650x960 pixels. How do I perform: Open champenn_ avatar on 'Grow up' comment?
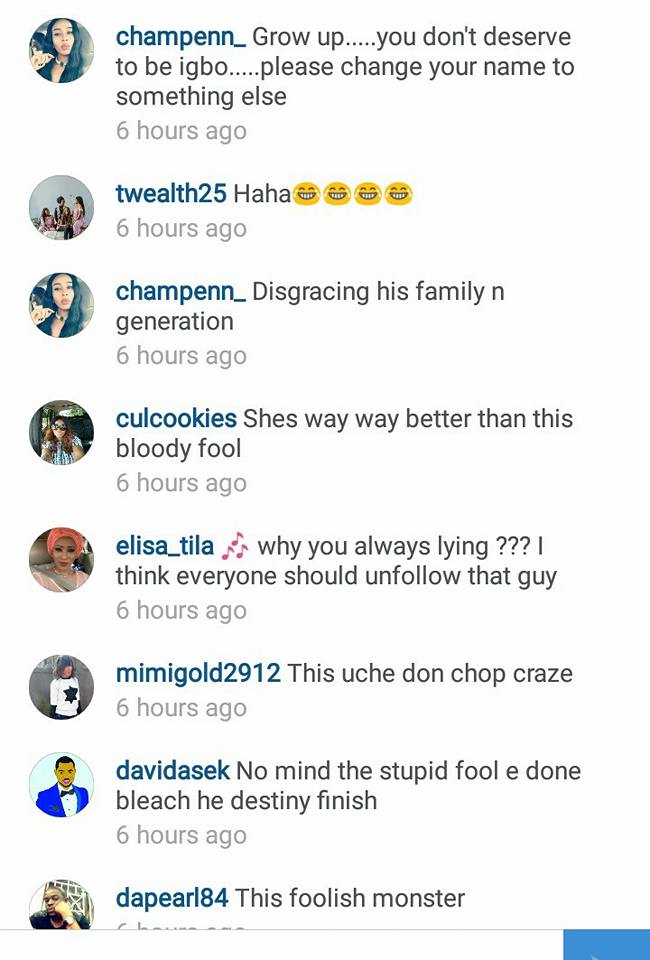pyautogui.click(x=61, y=50)
